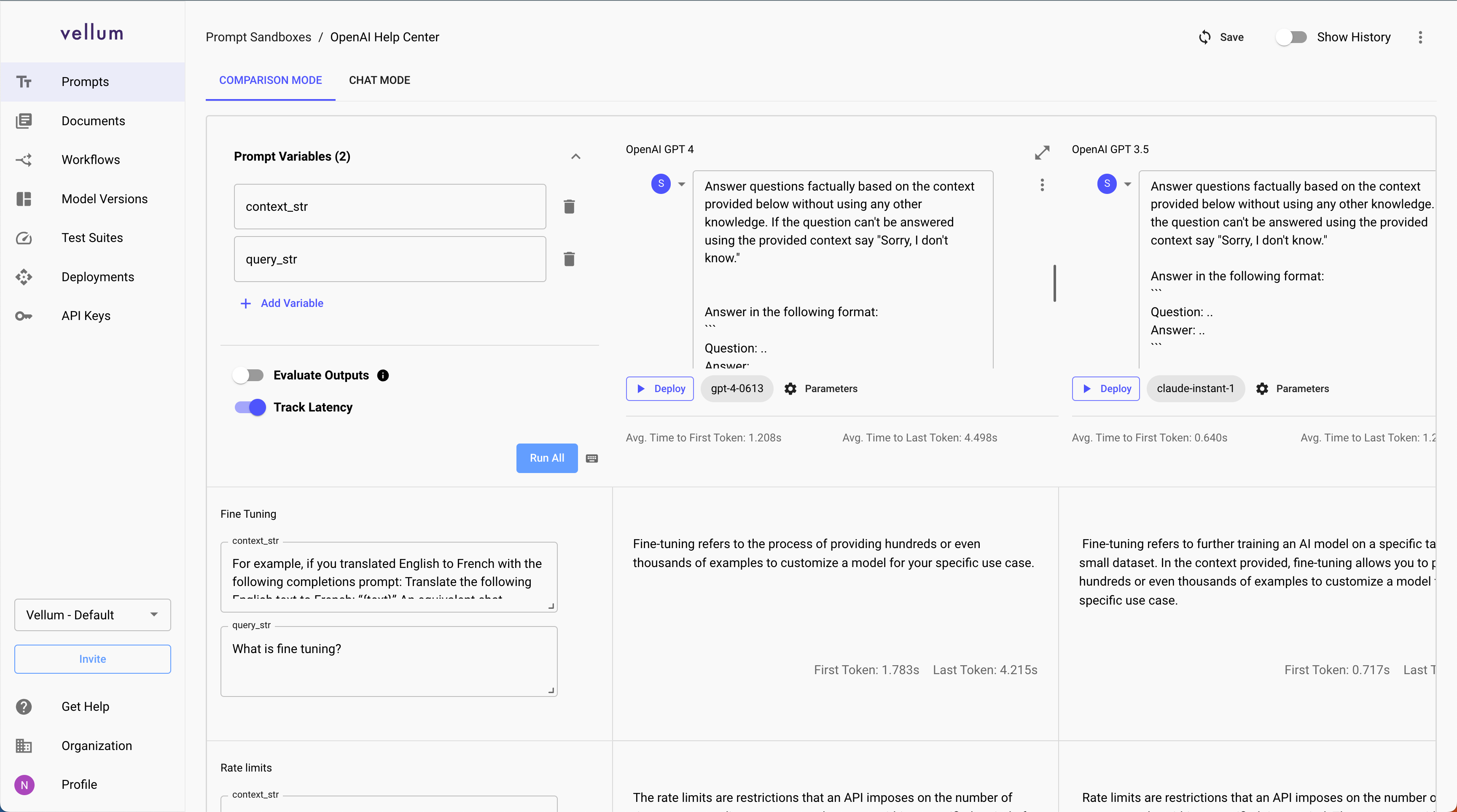Delete the context_str variable via trash icon
Image resolution: width=1457 pixels, height=812 pixels.
[x=569, y=207]
